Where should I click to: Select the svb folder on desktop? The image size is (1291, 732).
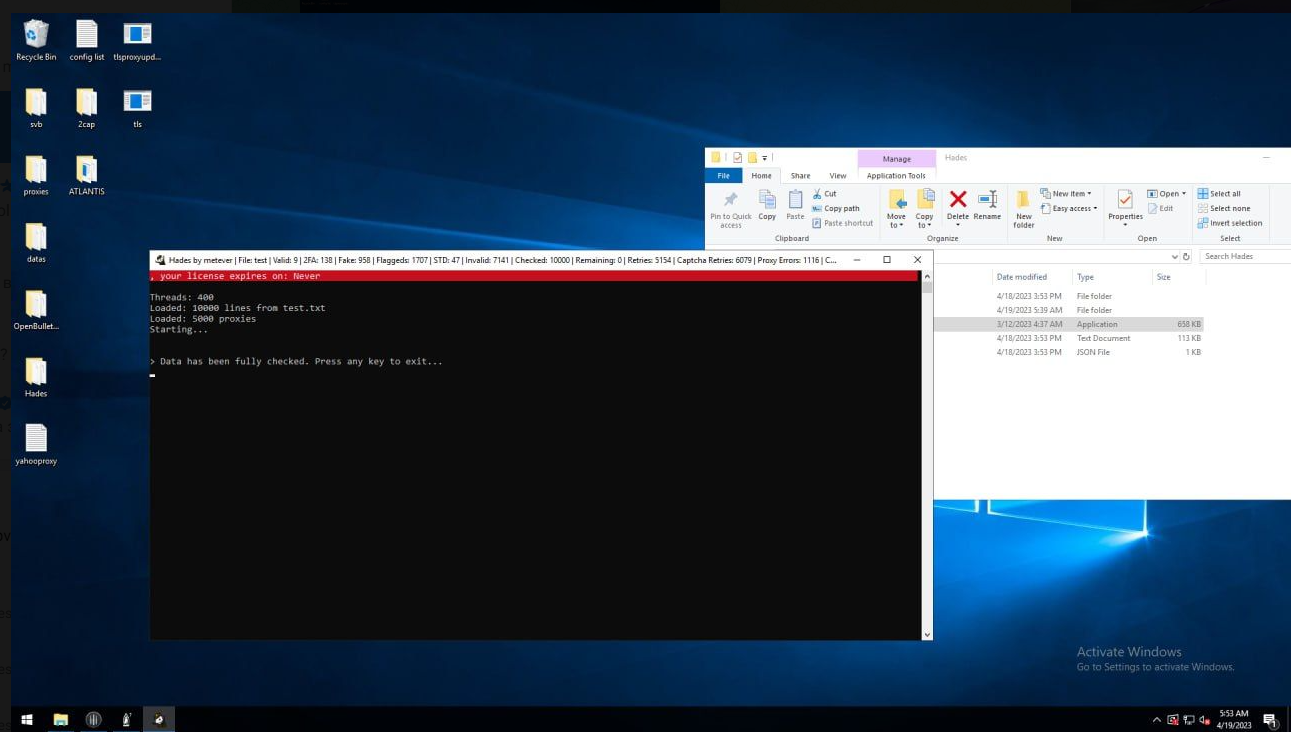click(36, 108)
